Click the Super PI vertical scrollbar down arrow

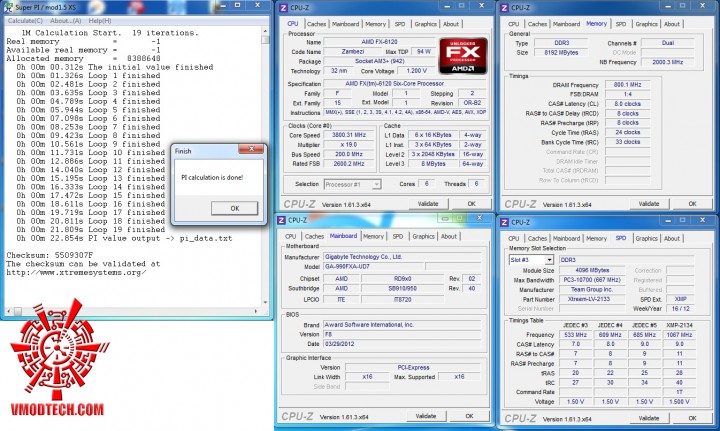click(x=265, y=303)
